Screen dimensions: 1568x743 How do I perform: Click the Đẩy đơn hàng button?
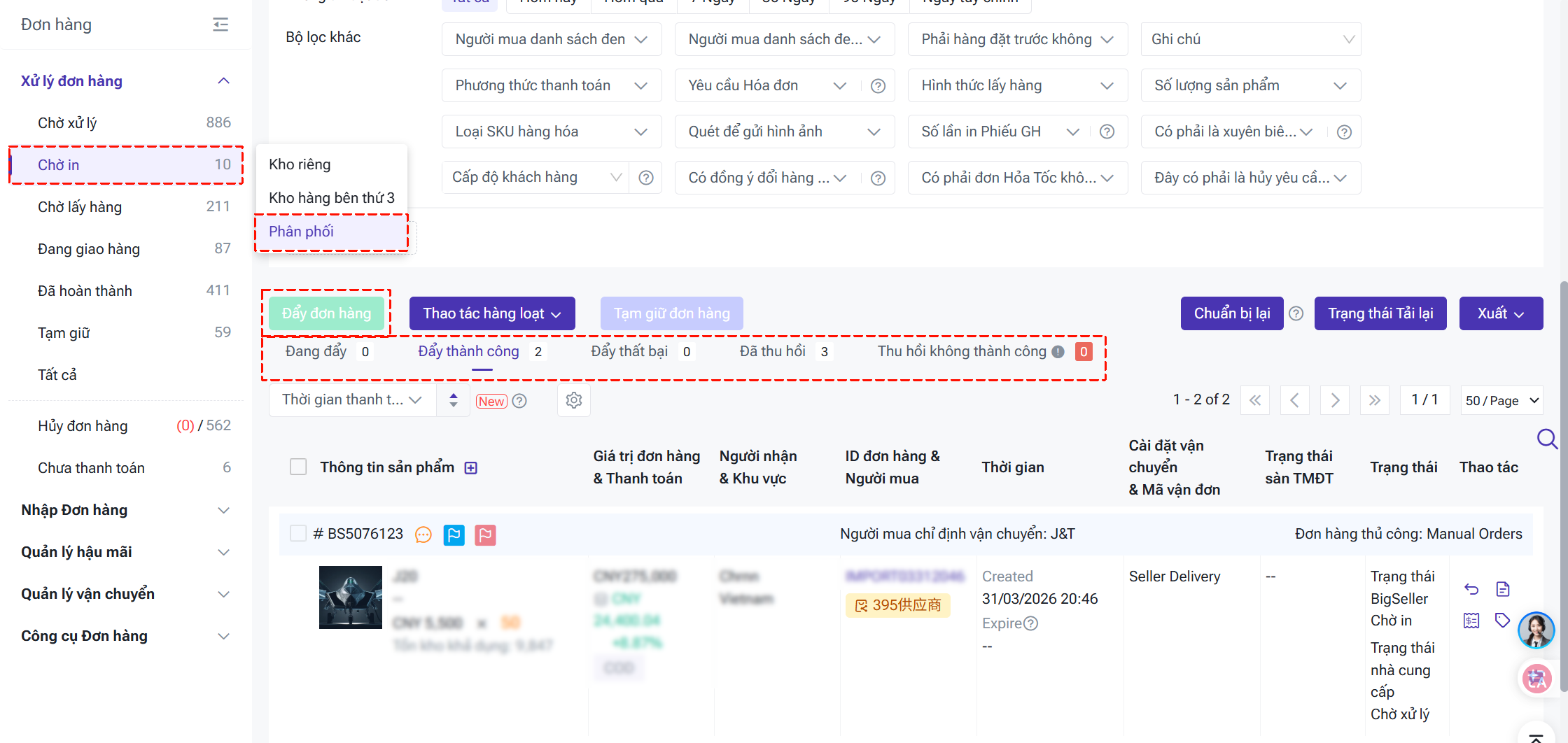point(327,313)
